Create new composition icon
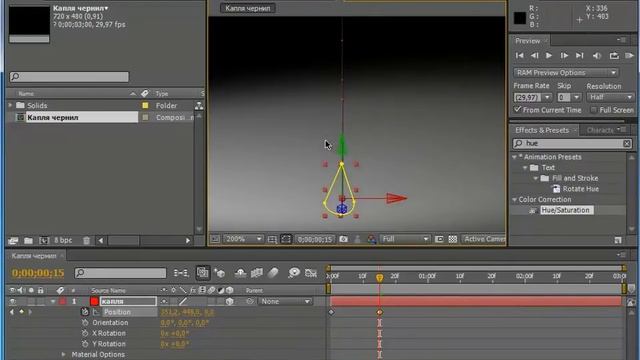 [44, 240]
